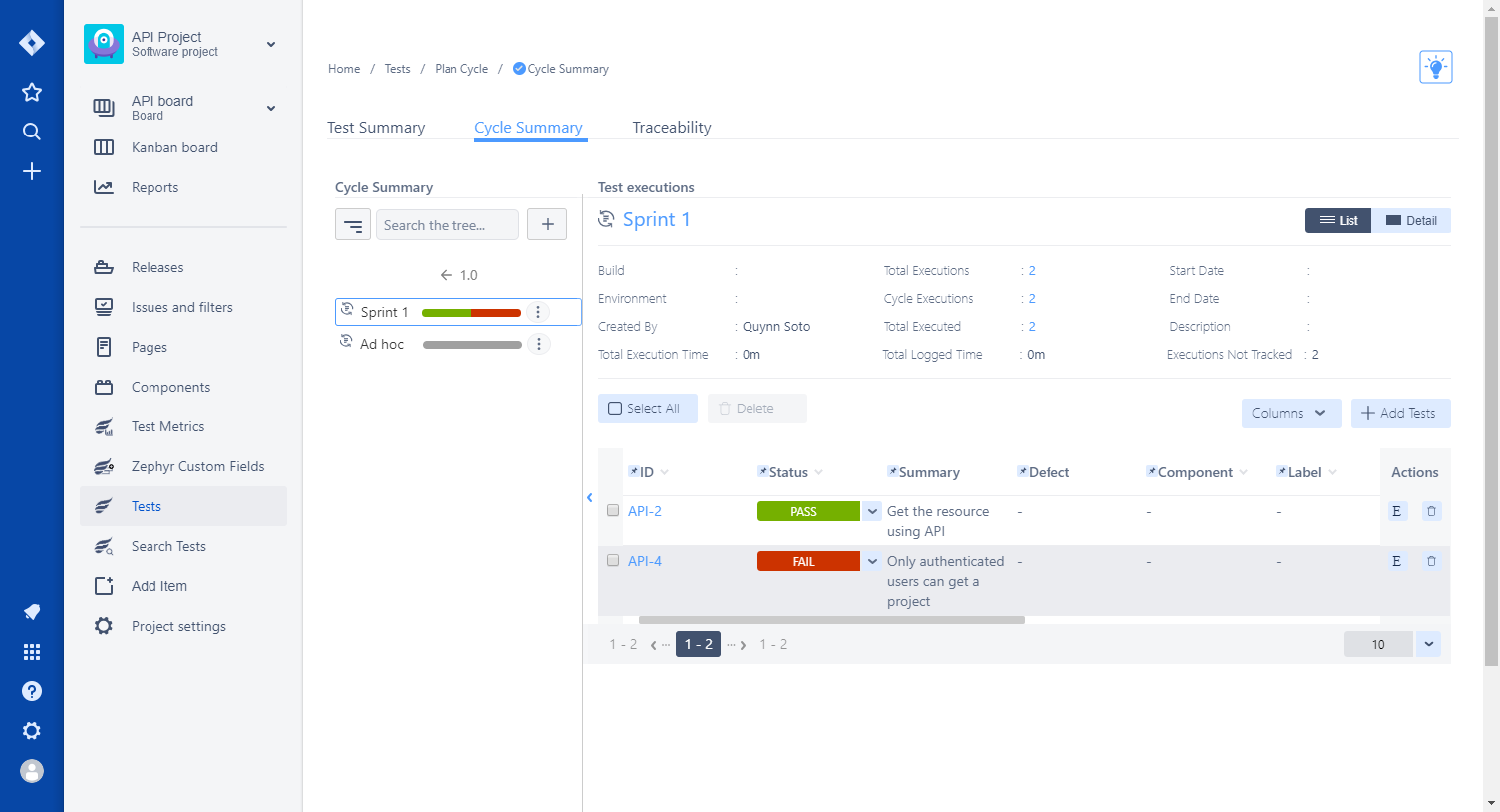1500x812 pixels.
Task: Click the E execute icon for API-4
Action: [x=1396, y=561]
